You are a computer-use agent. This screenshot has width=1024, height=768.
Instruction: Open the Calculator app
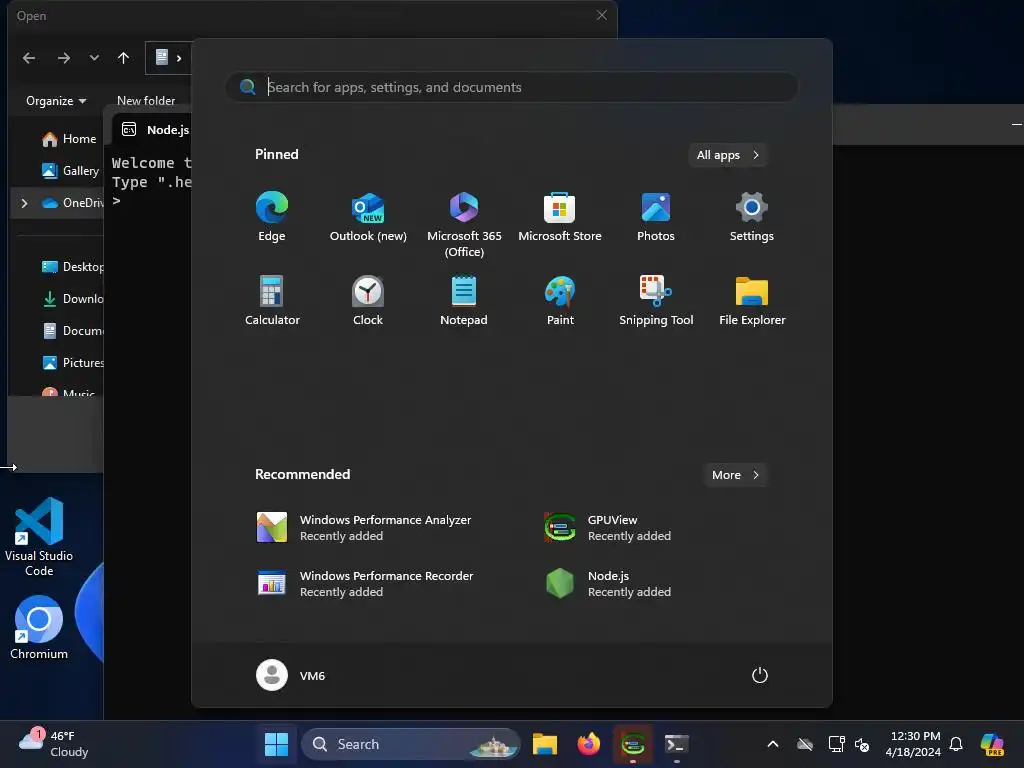tap(272, 301)
